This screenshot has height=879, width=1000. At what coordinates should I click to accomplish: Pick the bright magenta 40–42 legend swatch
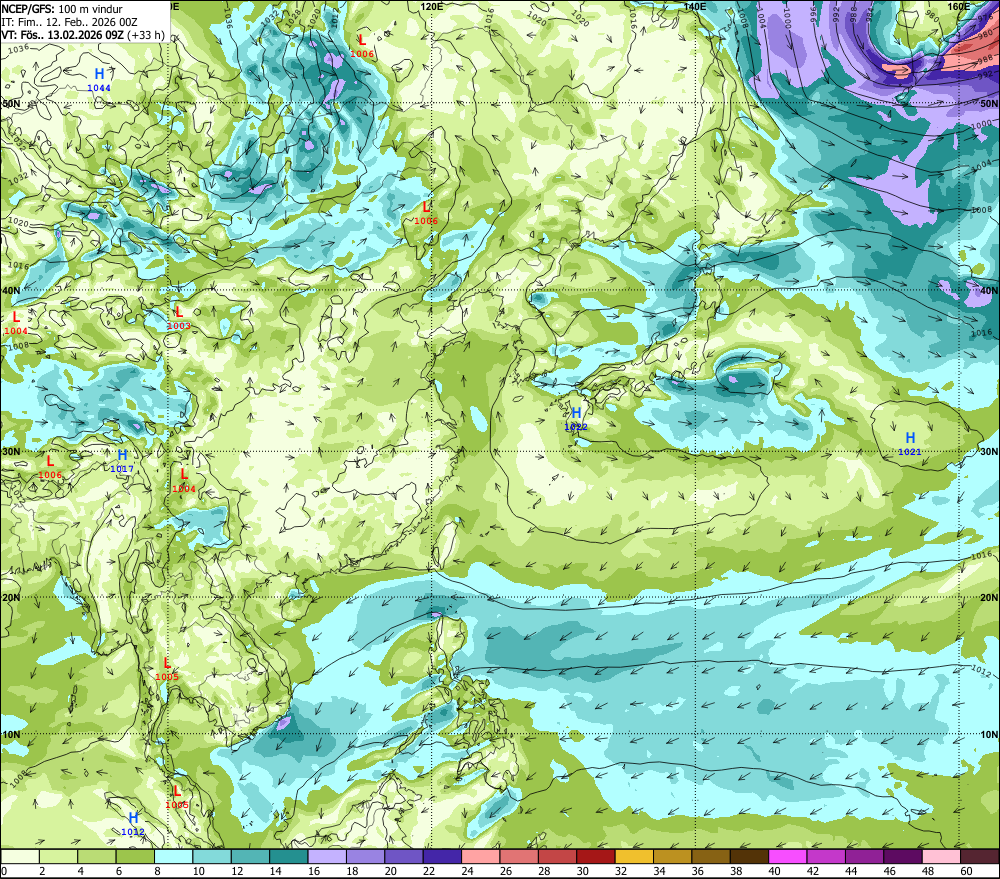pyautogui.click(x=788, y=857)
